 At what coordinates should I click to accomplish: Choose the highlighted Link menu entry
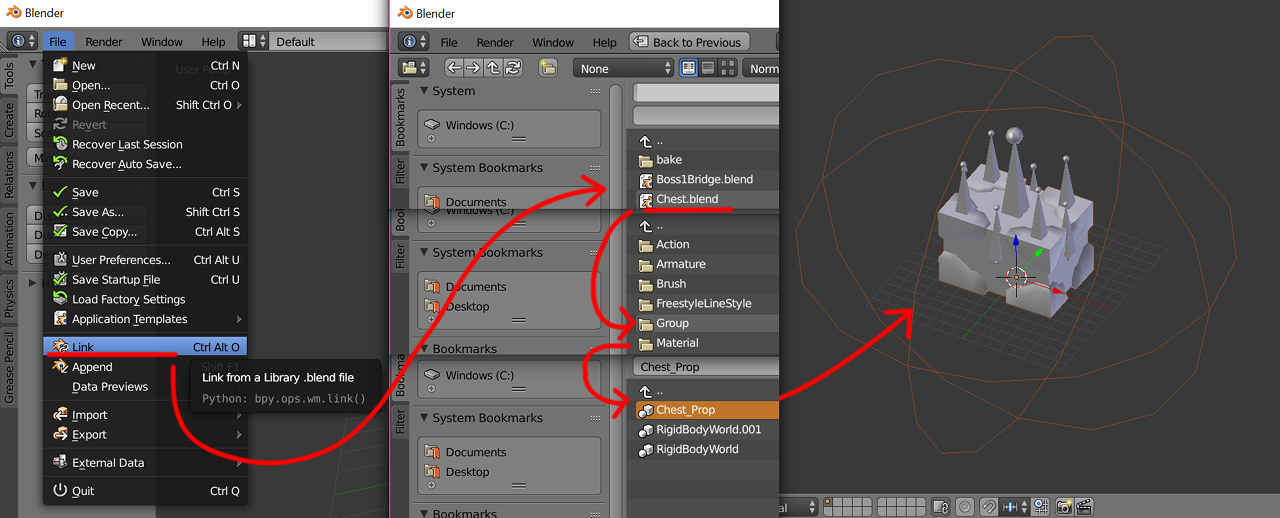(x=146, y=347)
